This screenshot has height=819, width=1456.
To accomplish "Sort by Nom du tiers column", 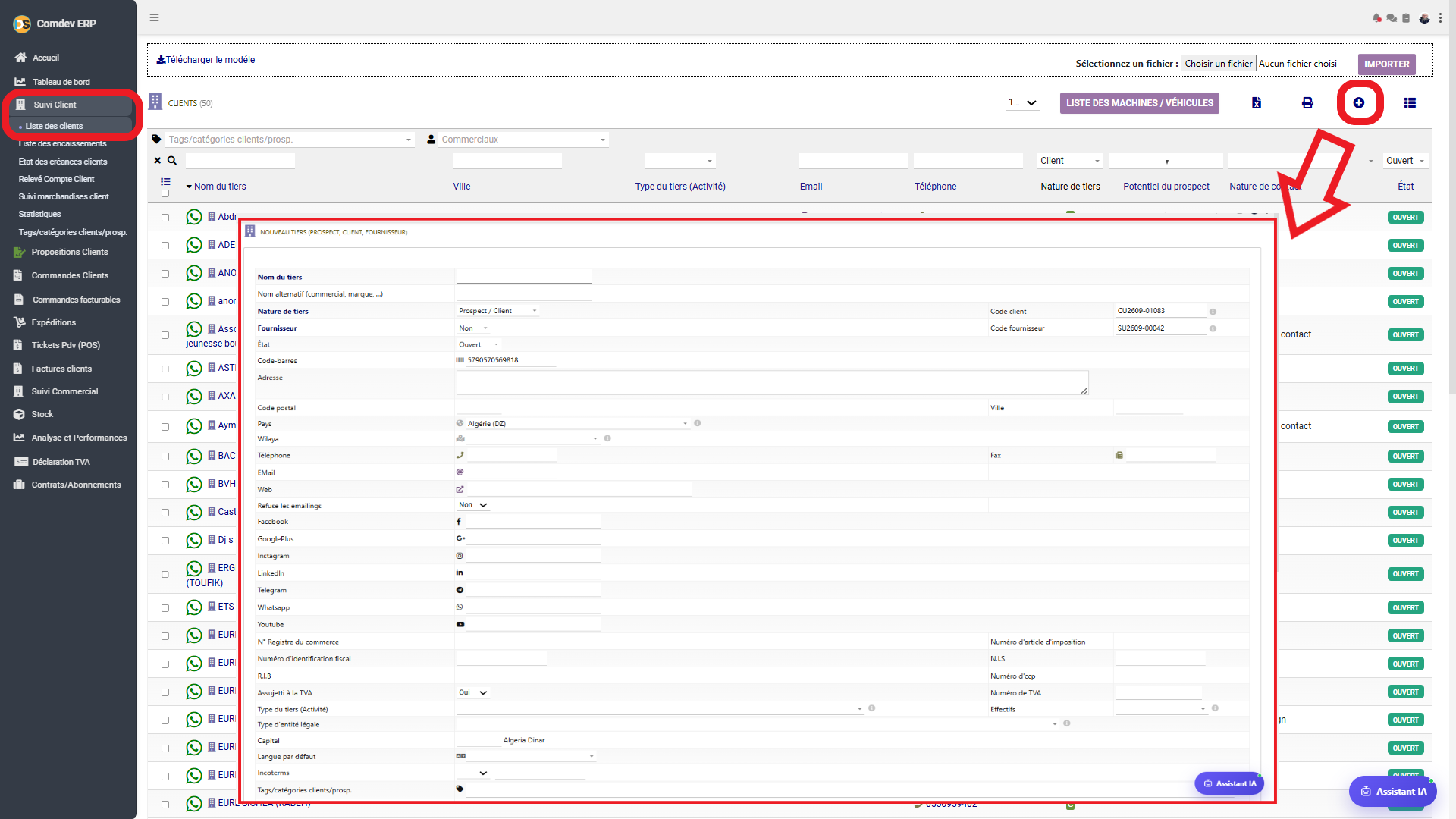I will [x=220, y=187].
